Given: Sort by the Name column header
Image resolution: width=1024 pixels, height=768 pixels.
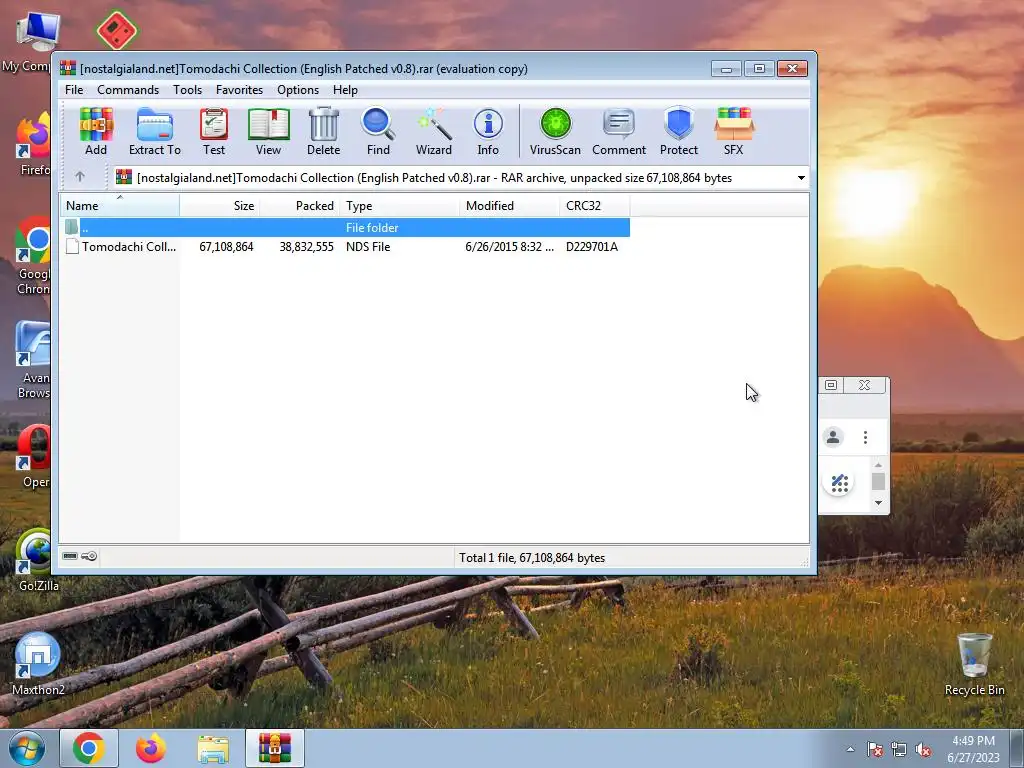Looking at the screenshot, I should point(120,206).
